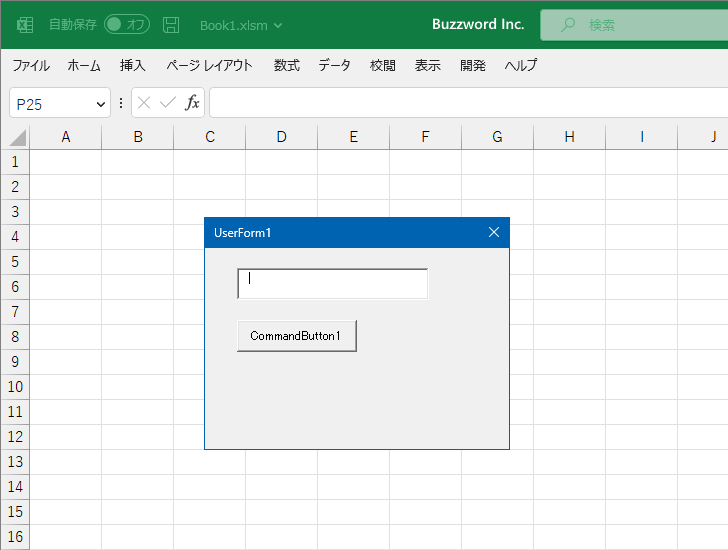Select row 16 header

pyautogui.click(x=15, y=537)
